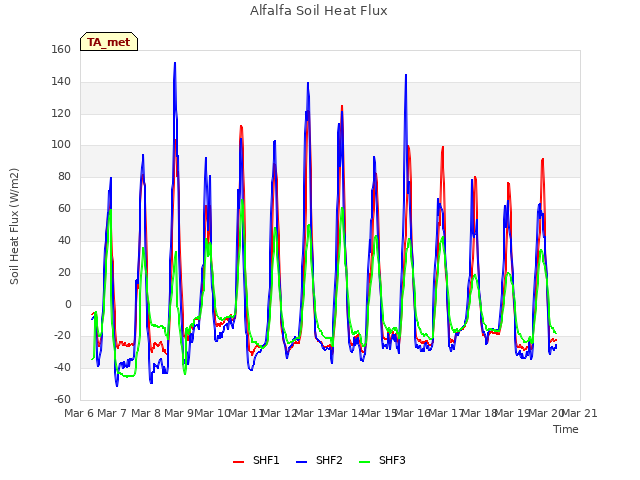Click the Mar 16 x-axis date
This screenshot has height=480, width=640.
pyautogui.click(x=413, y=413)
